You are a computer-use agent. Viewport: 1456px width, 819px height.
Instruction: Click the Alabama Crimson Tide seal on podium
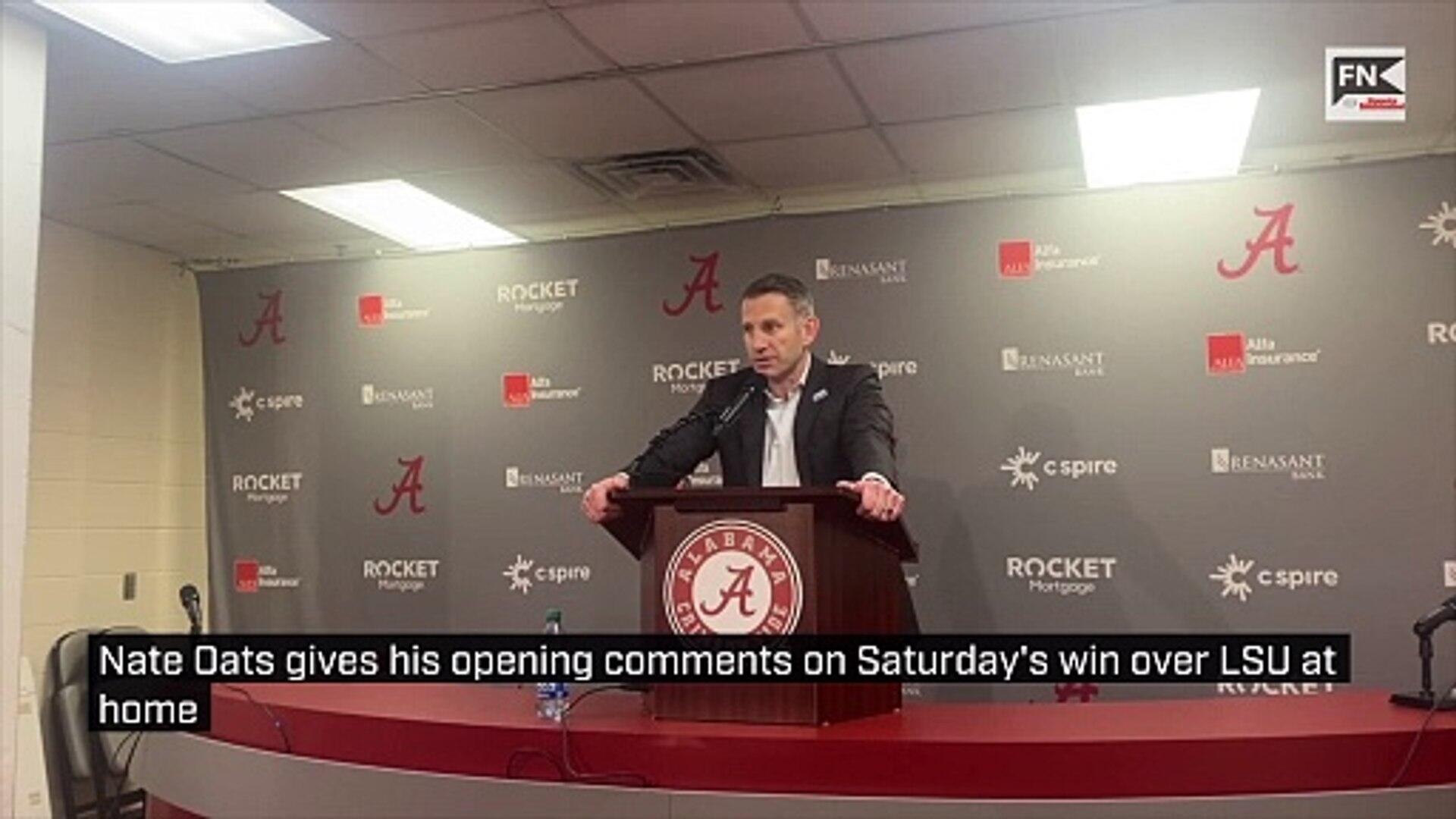(x=733, y=579)
